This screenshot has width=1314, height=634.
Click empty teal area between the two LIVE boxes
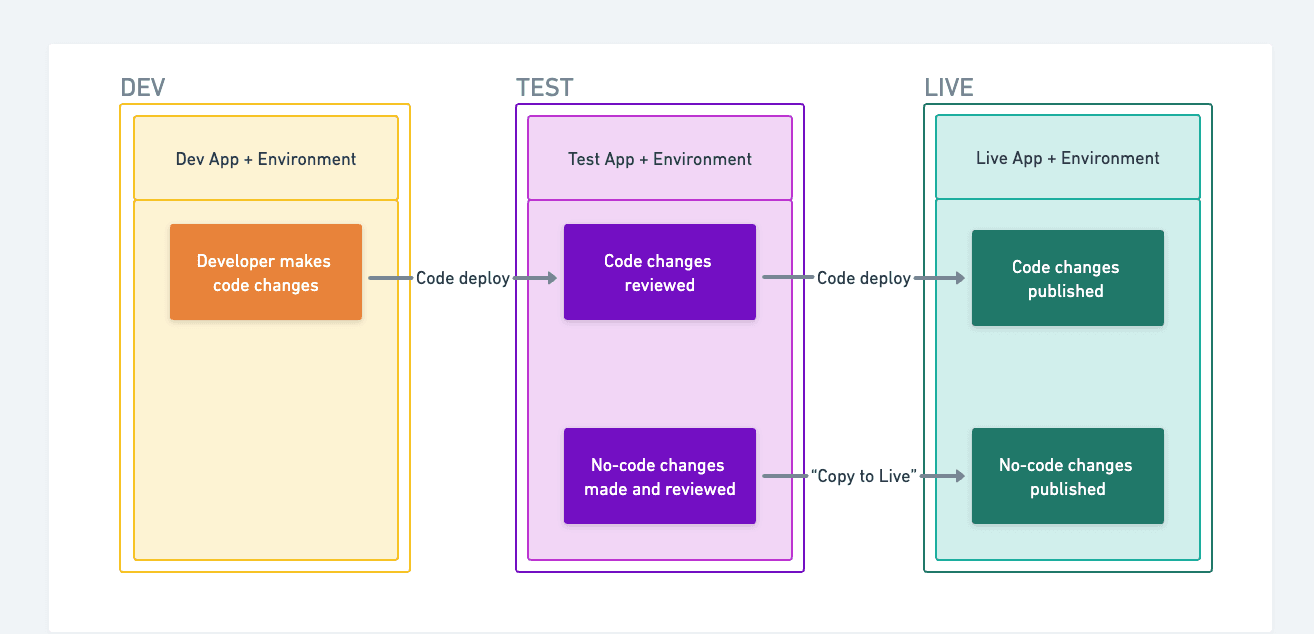tap(1067, 378)
